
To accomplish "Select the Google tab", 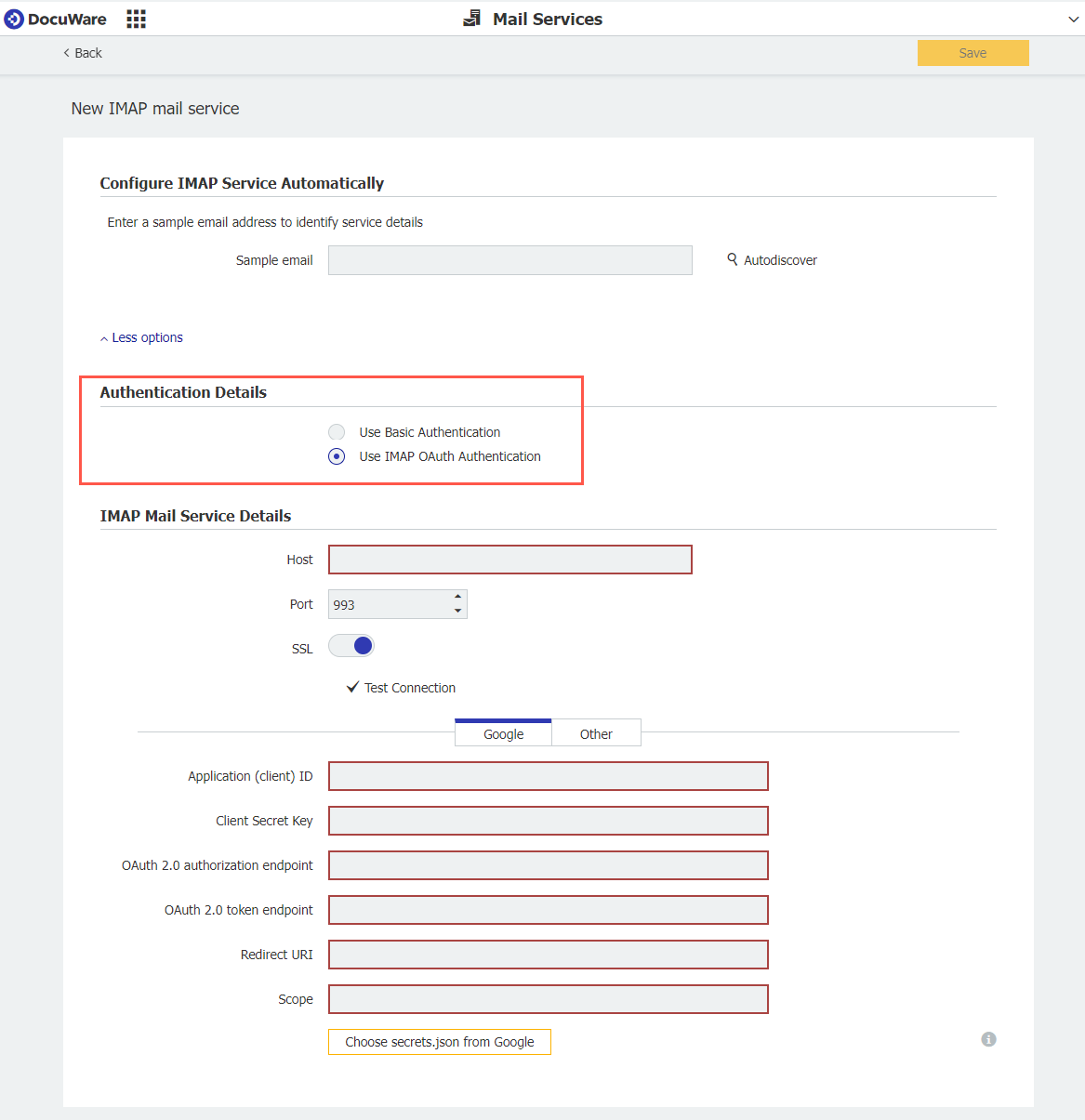I will 503,733.
